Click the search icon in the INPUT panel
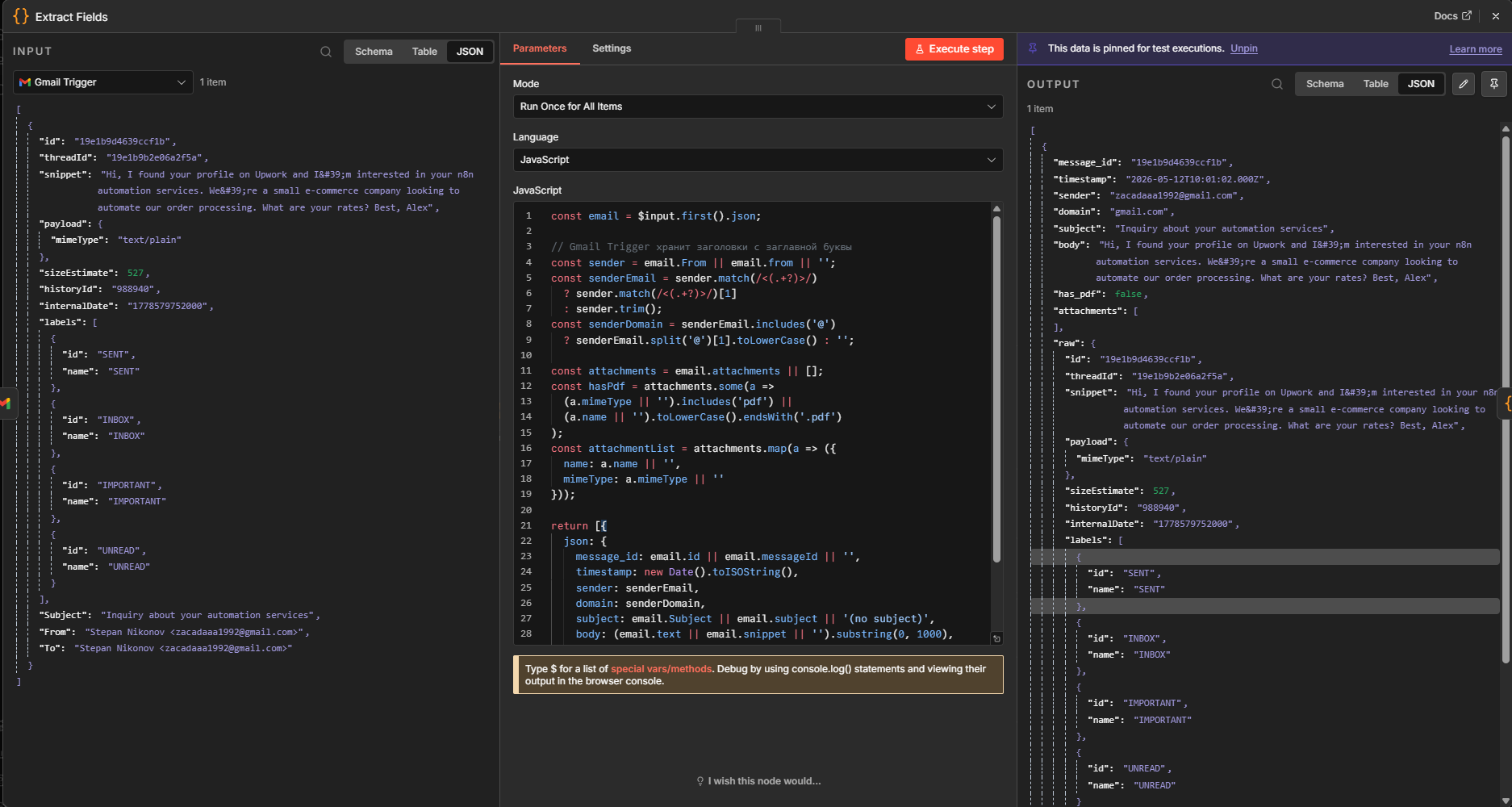The height and width of the screenshot is (807, 1512). coord(326,52)
